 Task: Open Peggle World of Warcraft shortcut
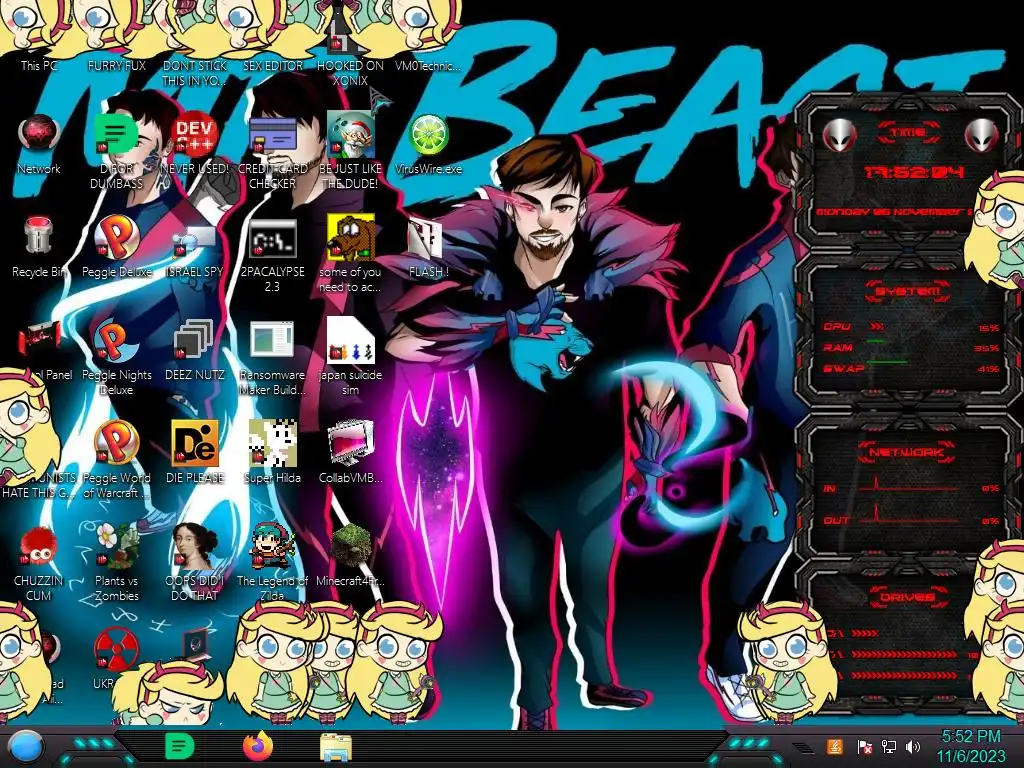coord(116,443)
